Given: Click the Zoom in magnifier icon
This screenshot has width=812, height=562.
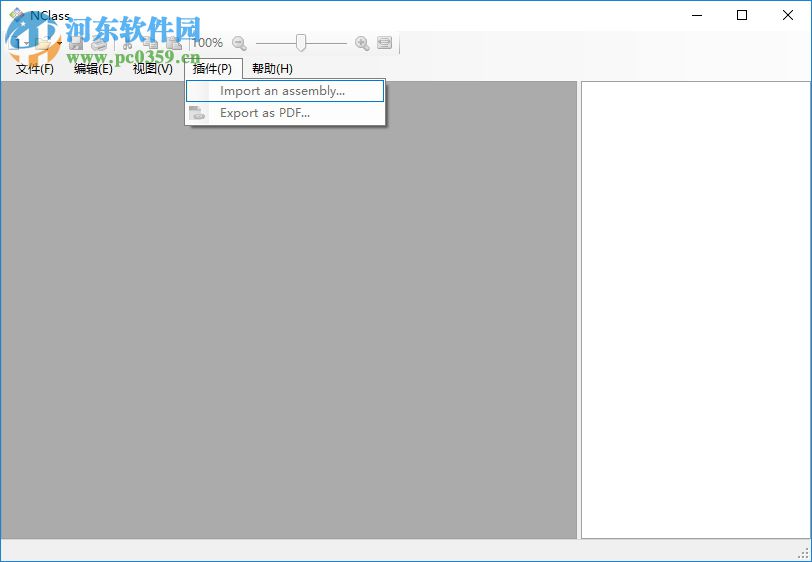Looking at the screenshot, I should click(362, 43).
